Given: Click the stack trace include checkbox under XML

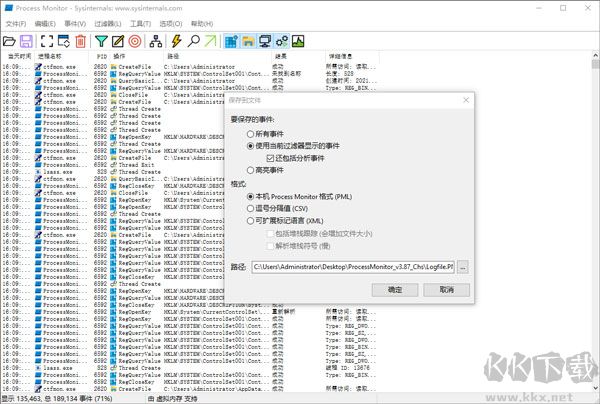Looking at the screenshot, I should (x=270, y=234).
